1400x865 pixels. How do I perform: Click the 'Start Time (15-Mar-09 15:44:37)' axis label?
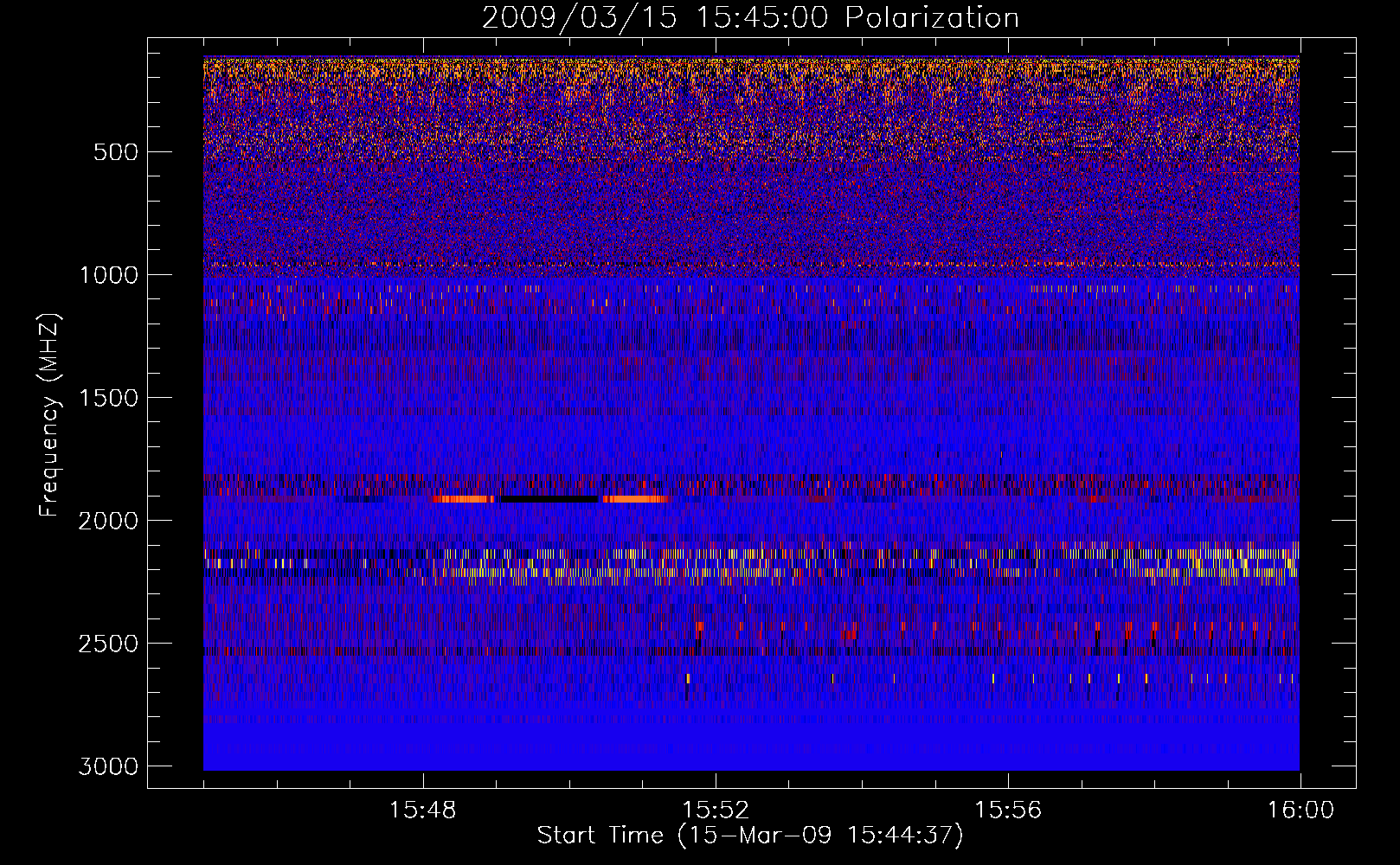coord(750,836)
